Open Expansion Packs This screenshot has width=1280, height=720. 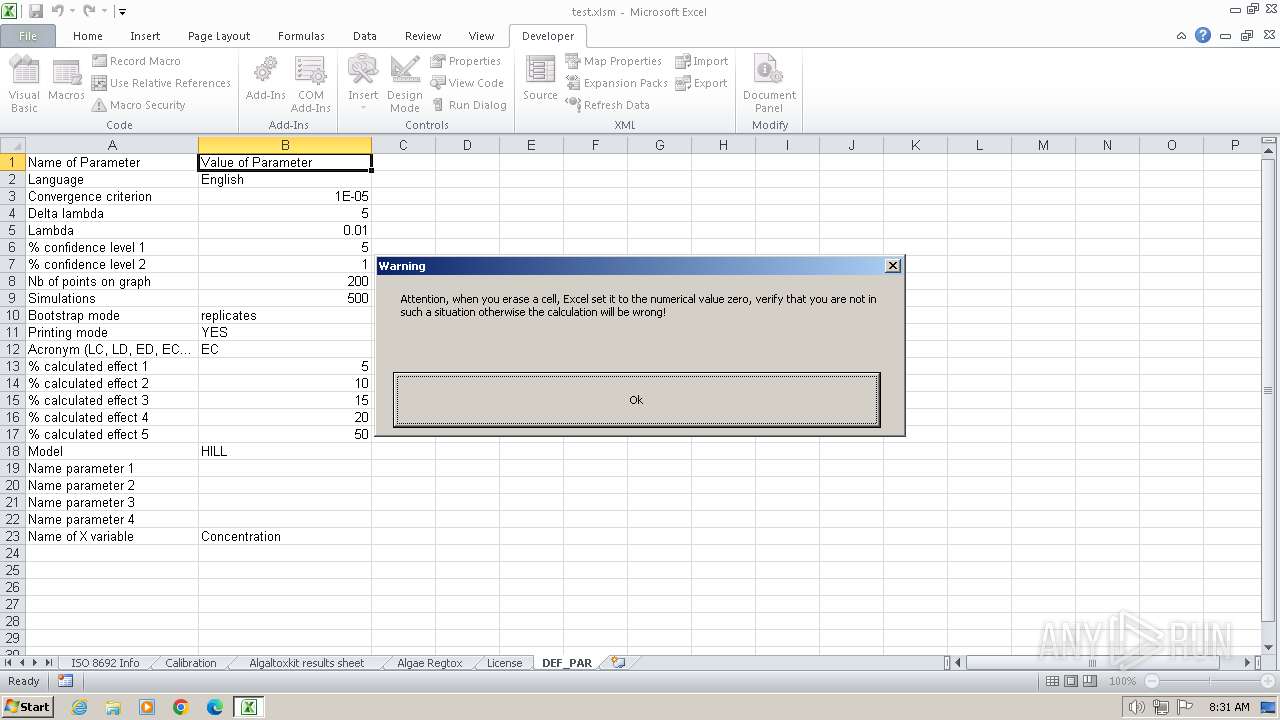[x=616, y=83]
